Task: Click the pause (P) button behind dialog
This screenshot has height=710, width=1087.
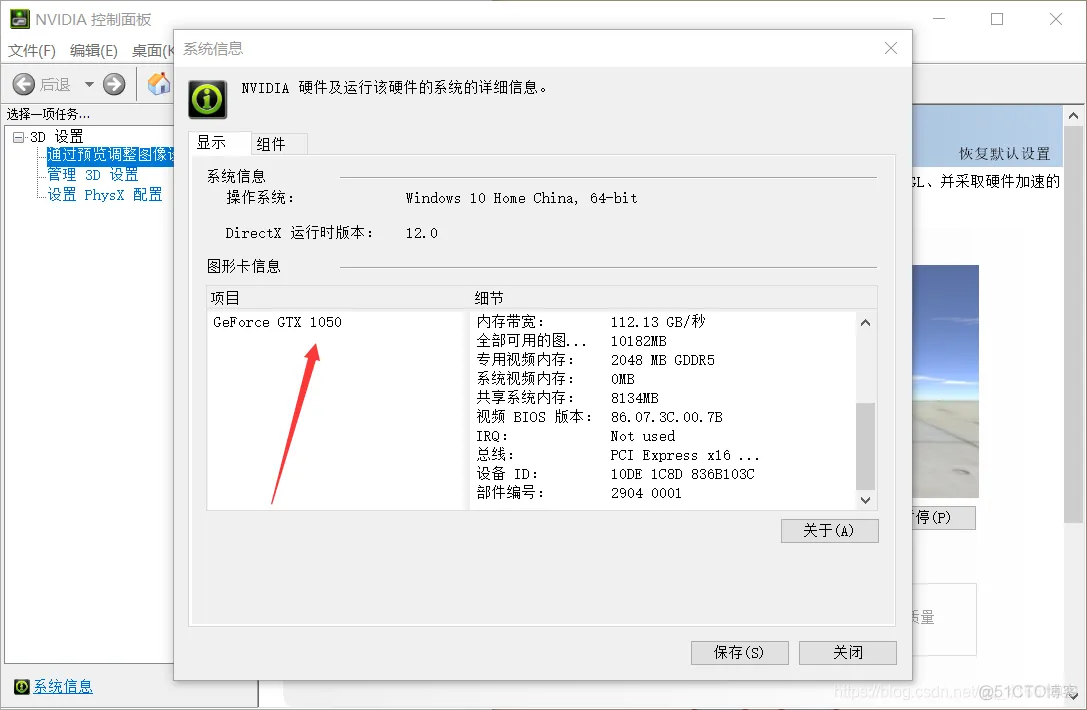Action: pos(943,518)
